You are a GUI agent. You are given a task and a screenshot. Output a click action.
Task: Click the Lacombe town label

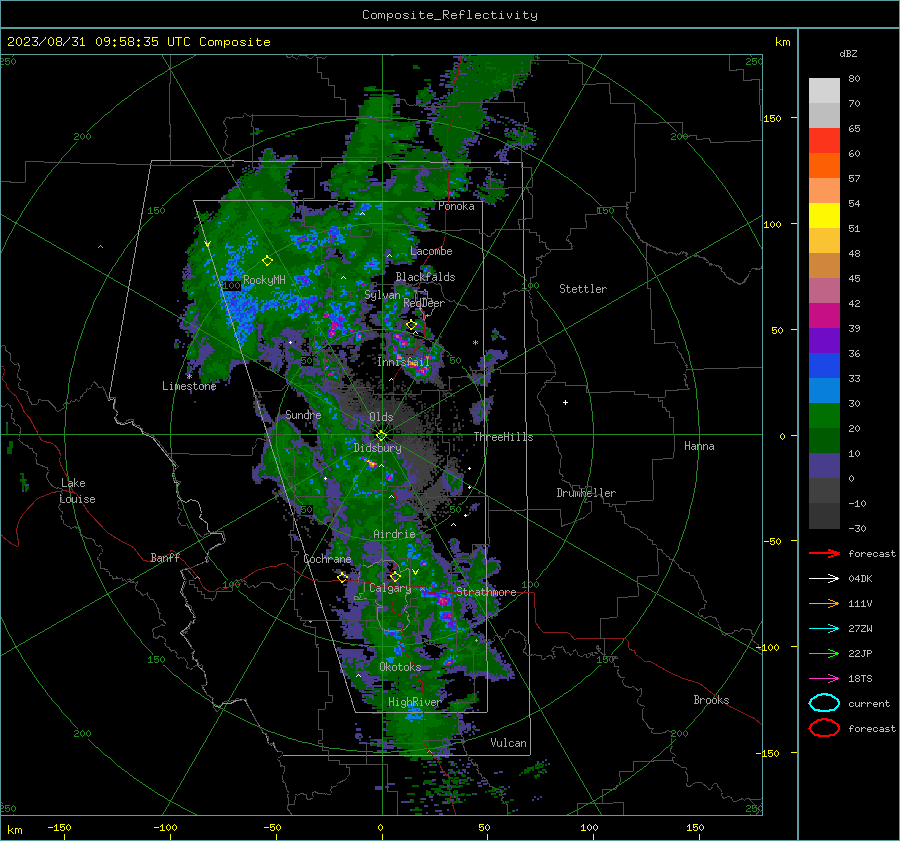[431, 251]
